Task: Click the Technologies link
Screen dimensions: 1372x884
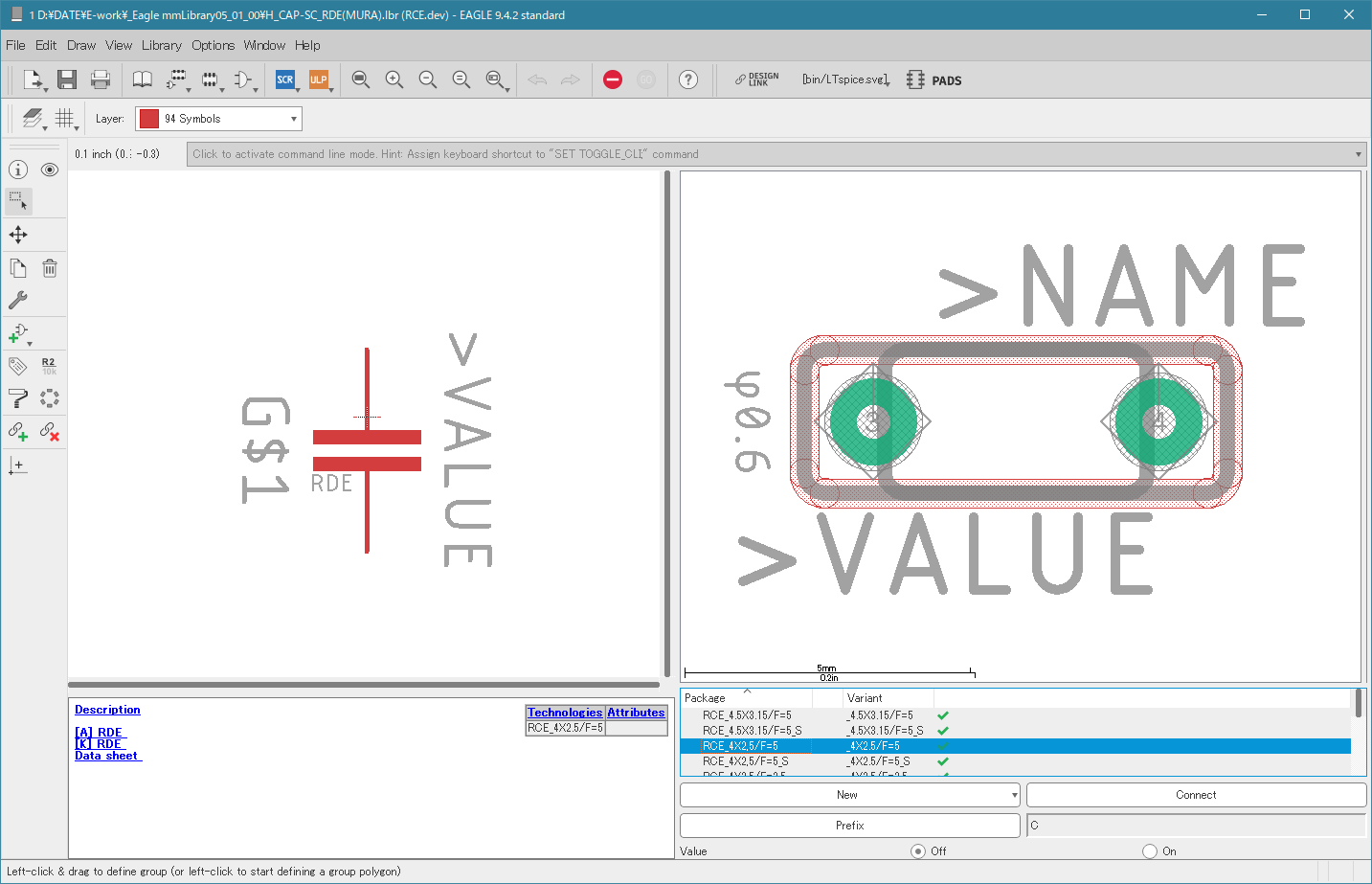Action: point(565,713)
